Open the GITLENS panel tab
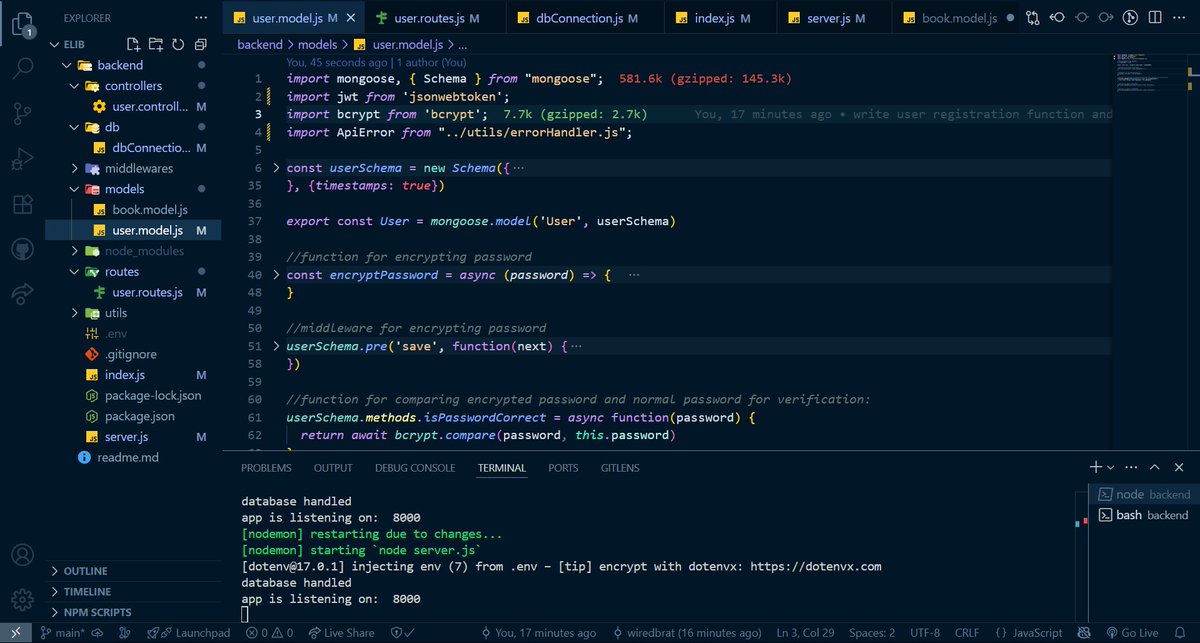This screenshot has height=643, width=1200. click(620, 468)
